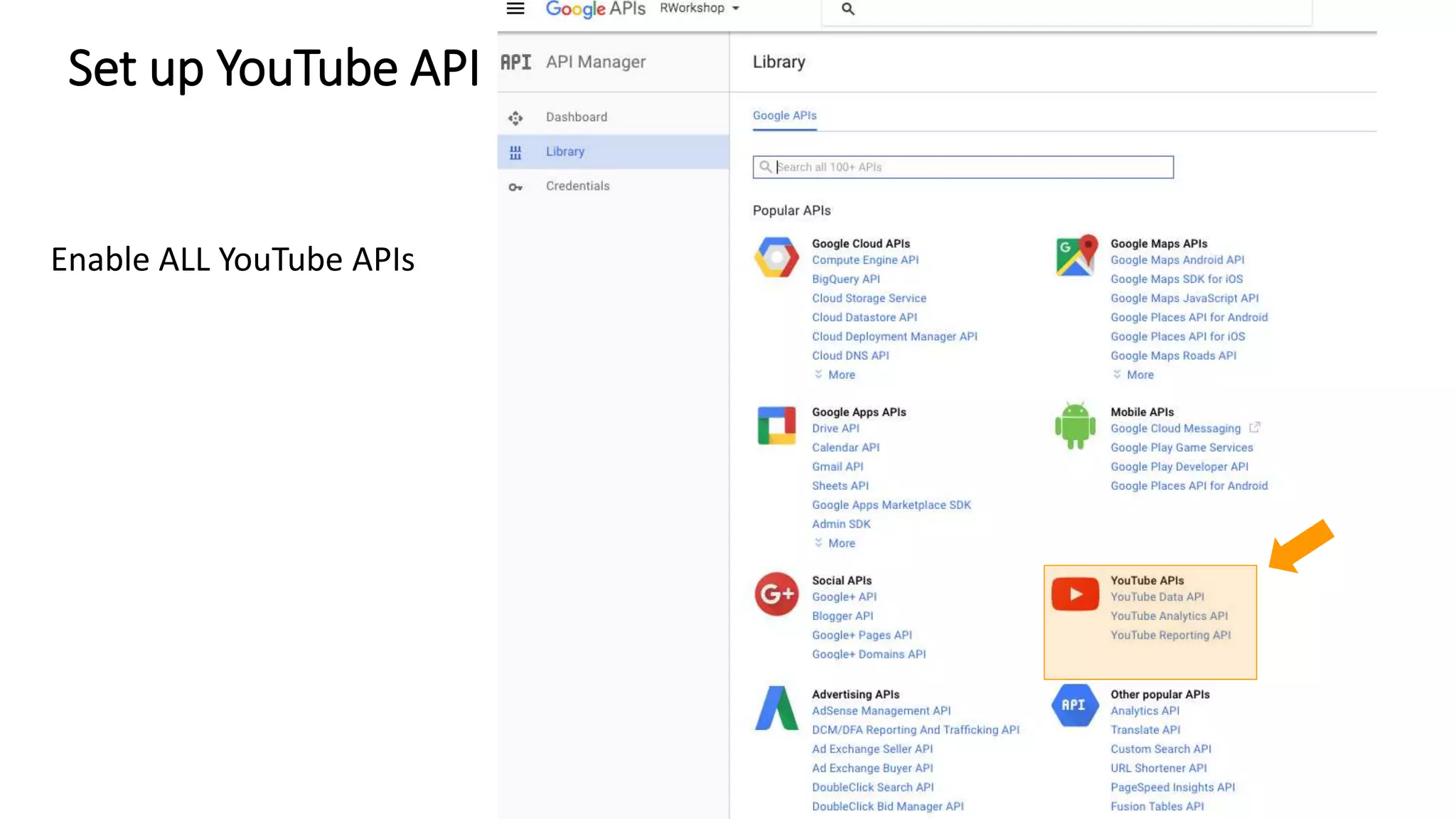This screenshot has height=819, width=1456.
Task: Click the API Manager logo icon
Action: pyautogui.click(x=515, y=62)
